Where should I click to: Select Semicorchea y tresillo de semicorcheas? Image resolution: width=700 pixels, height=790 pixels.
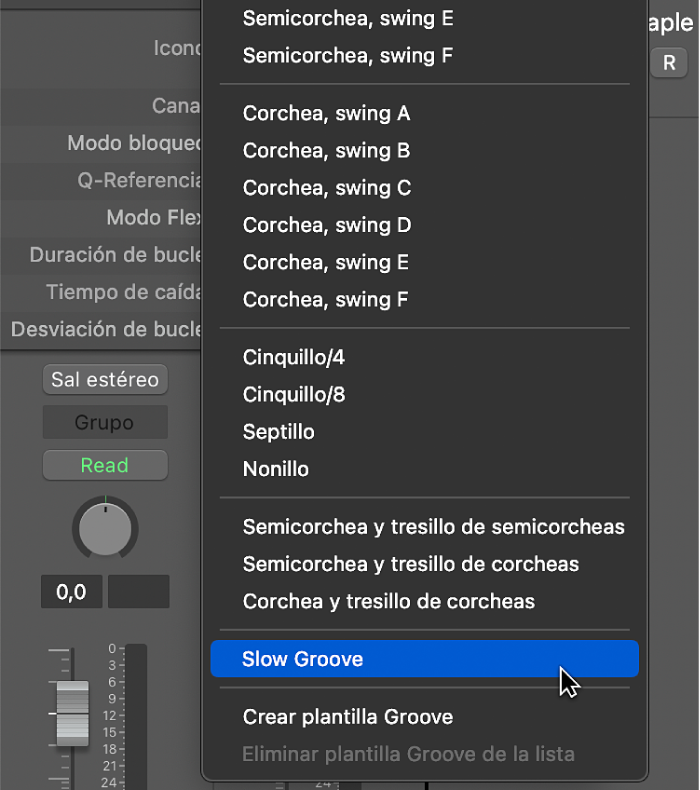coord(433,527)
